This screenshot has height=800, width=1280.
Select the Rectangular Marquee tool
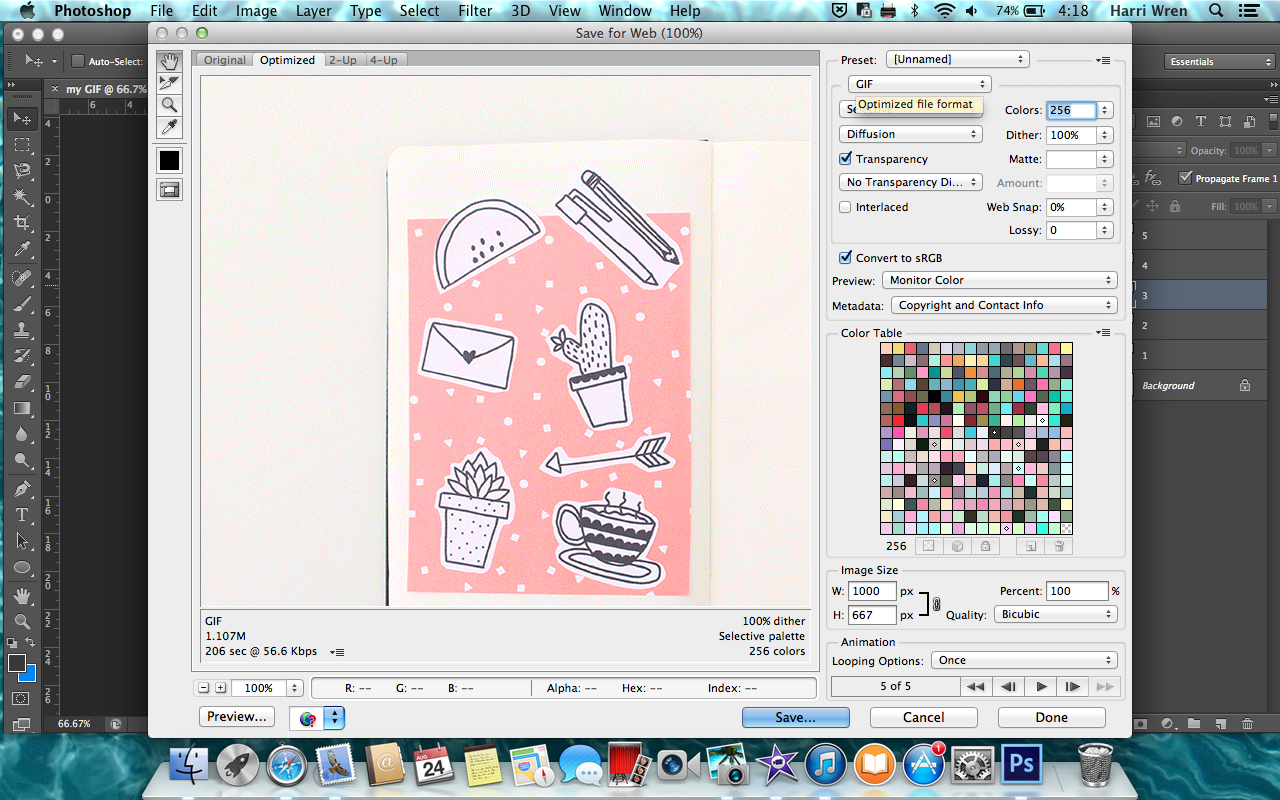pyautogui.click(x=21, y=145)
